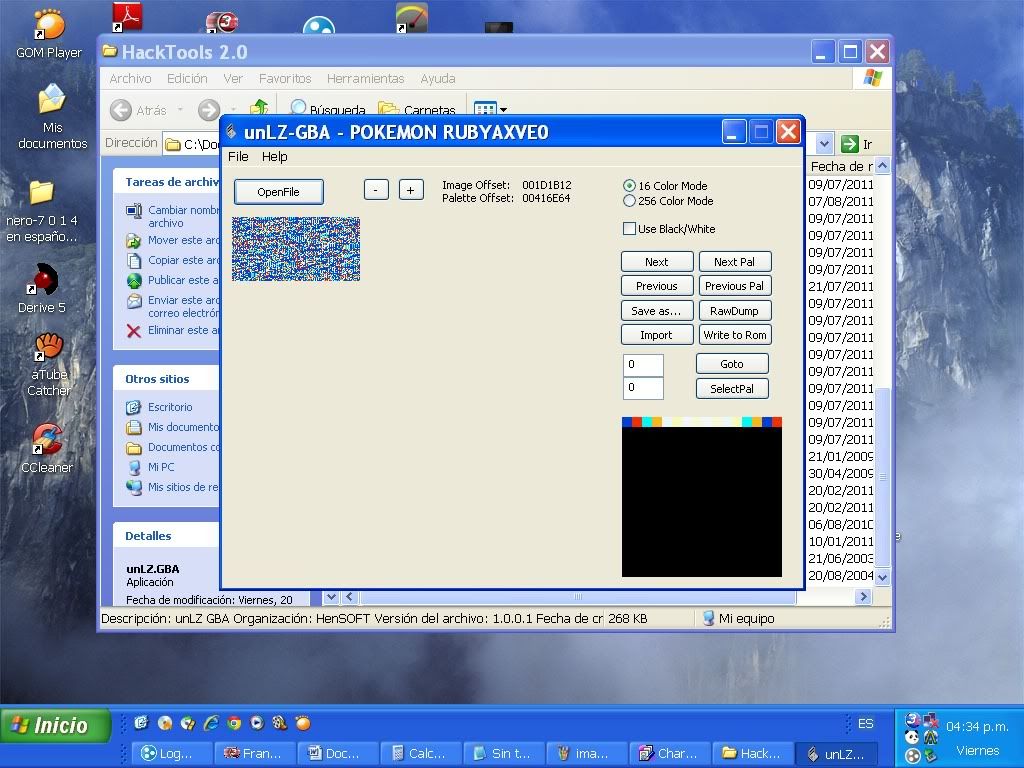
Task: Switch to the Char... taskbar window
Action: pyautogui.click(x=669, y=754)
